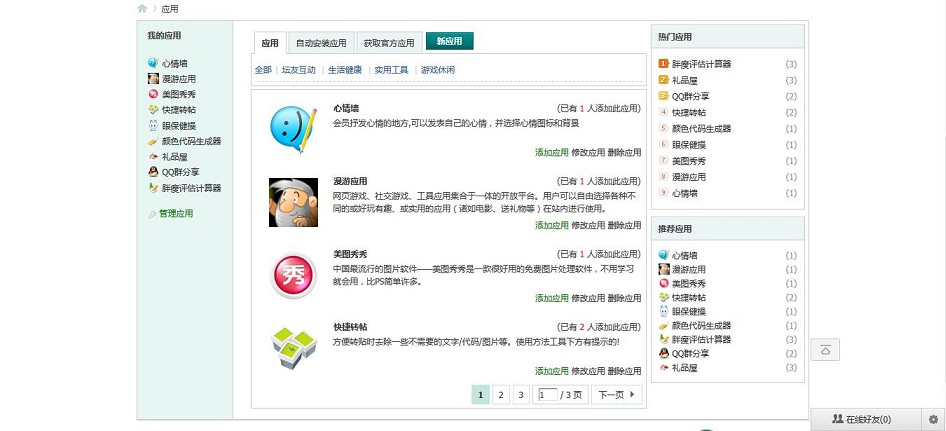Image resolution: width=946 pixels, height=431 pixels.
Task: Filter apps by 全部
Action: click(263, 70)
